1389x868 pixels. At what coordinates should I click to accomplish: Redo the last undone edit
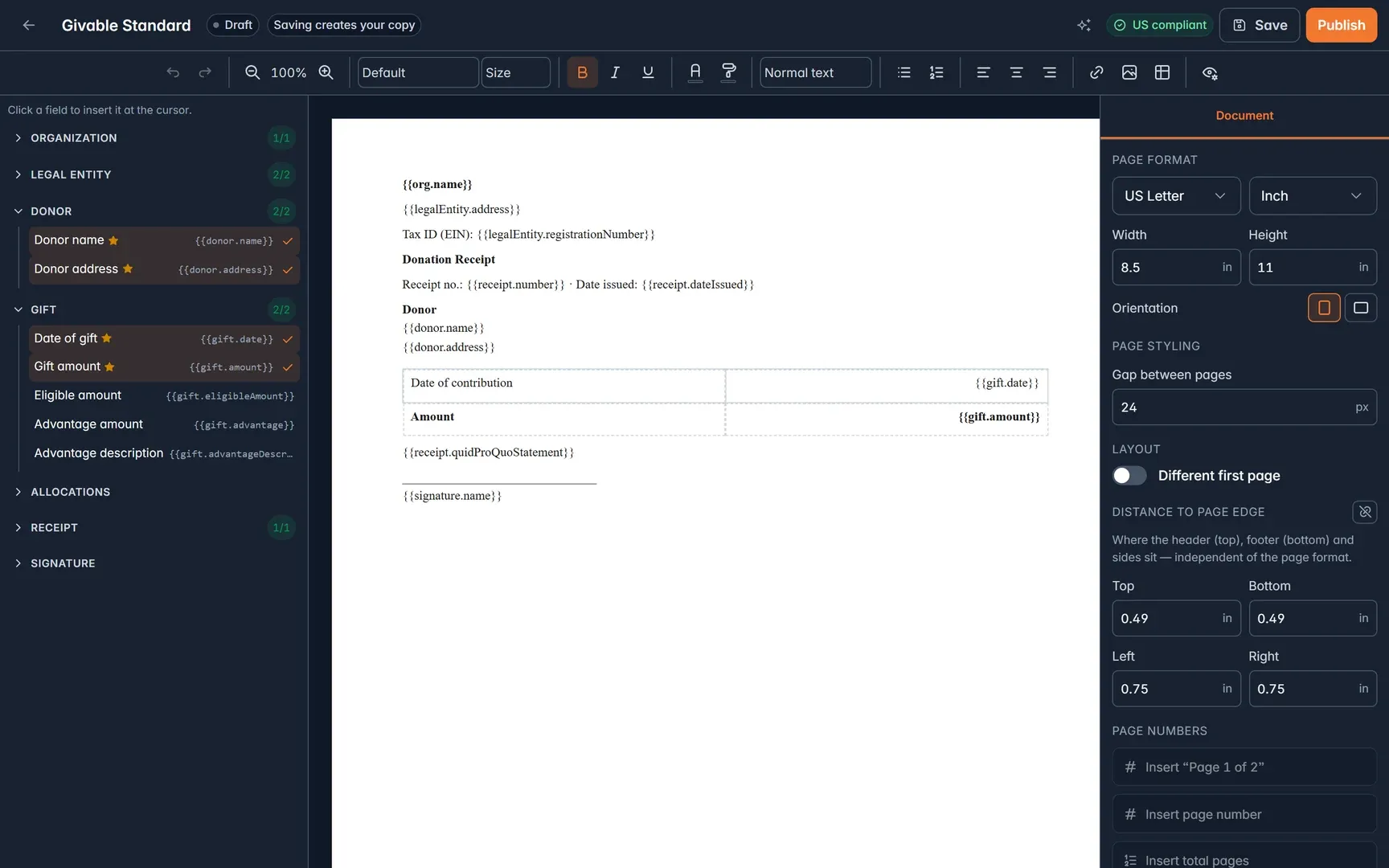tap(205, 72)
